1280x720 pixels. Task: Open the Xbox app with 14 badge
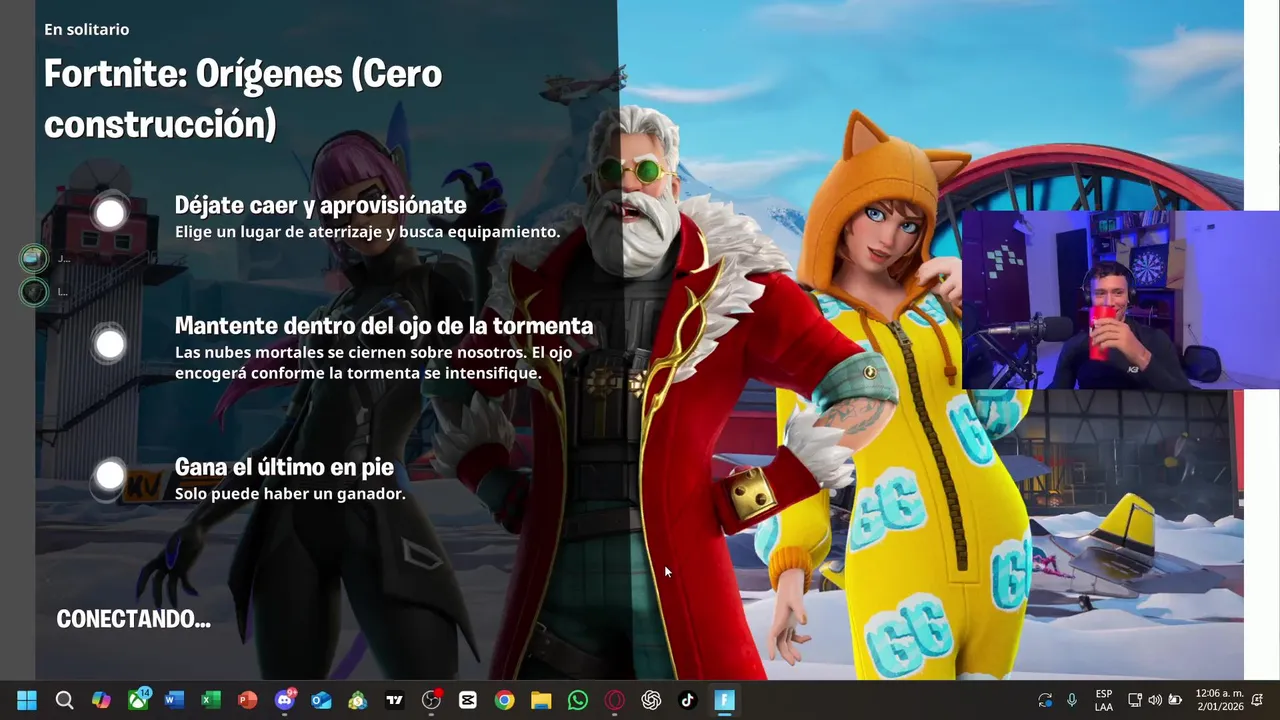click(139, 700)
